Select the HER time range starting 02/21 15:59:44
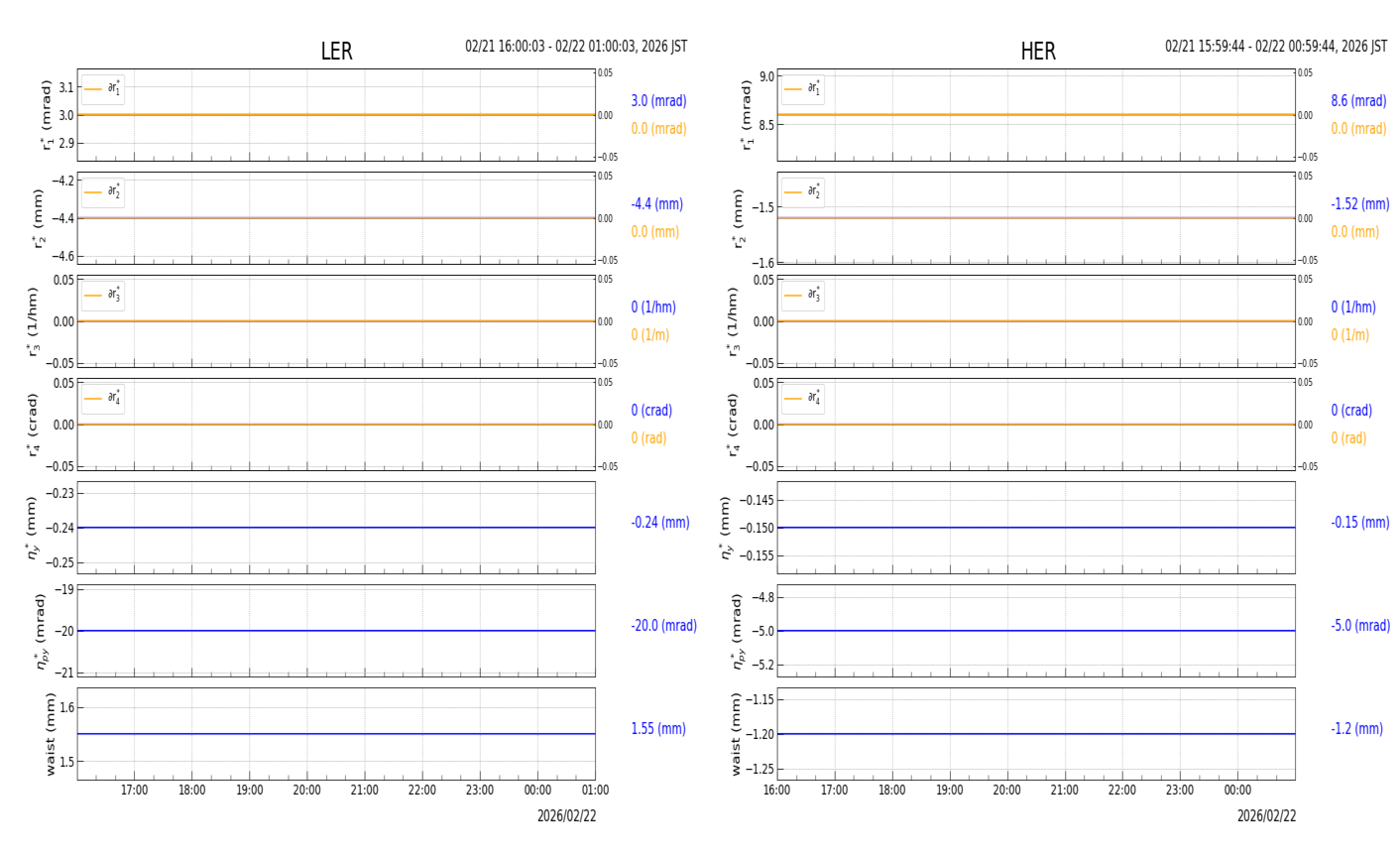This screenshot has width=1400, height=857. (x=1276, y=47)
